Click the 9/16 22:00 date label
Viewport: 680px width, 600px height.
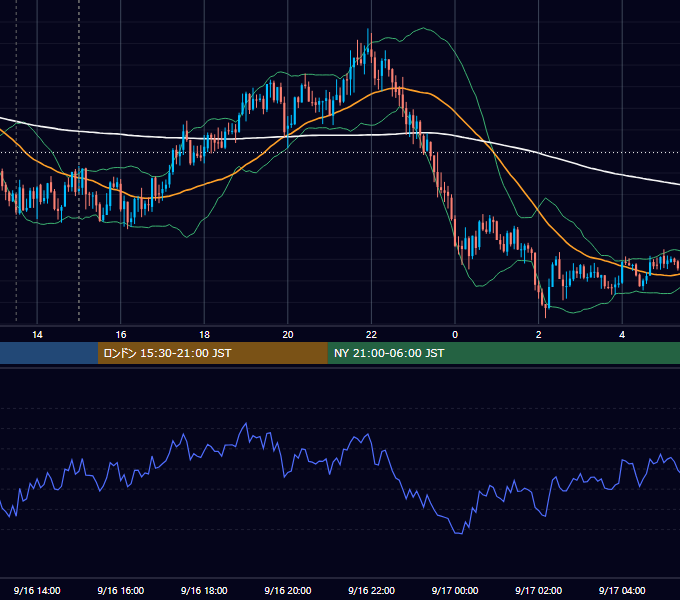[372, 590]
